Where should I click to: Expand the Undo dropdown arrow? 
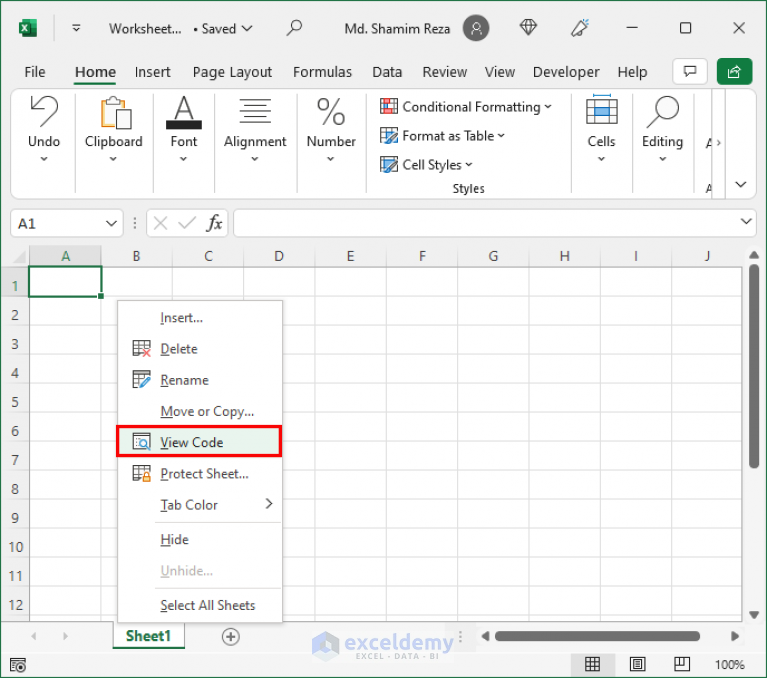point(44,159)
